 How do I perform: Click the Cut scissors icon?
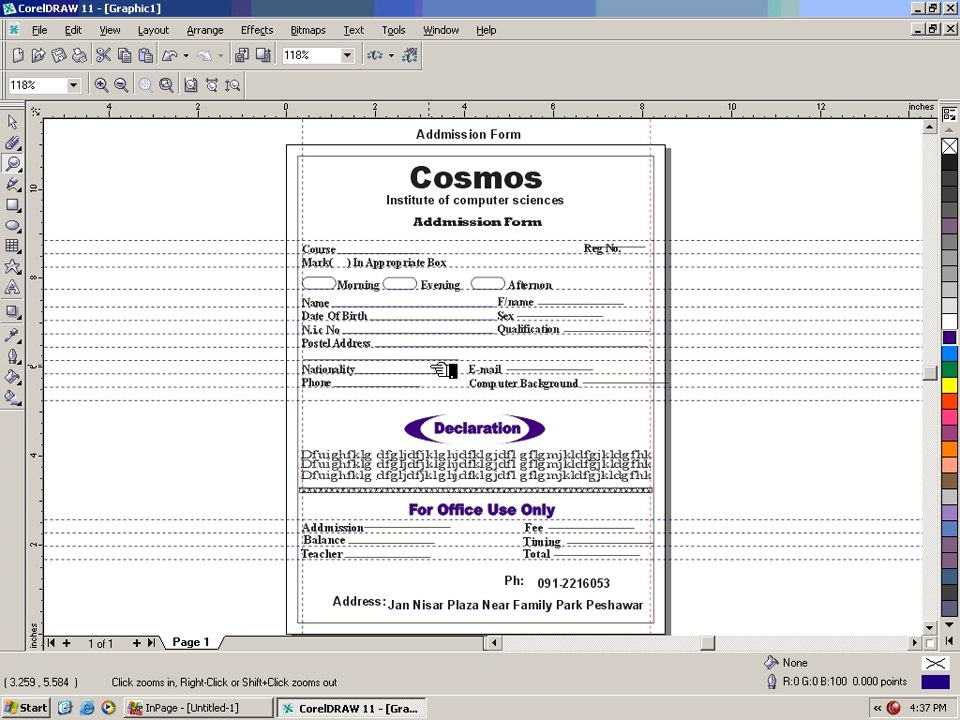click(x=103, y=56)
